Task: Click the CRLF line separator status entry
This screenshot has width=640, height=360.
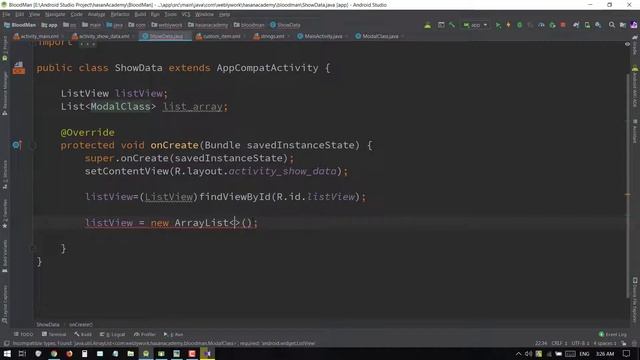Action: coord(559,343)
